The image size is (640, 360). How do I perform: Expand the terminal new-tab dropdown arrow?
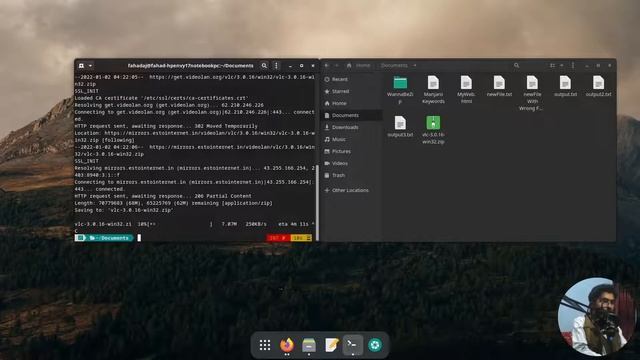(90, 66)
